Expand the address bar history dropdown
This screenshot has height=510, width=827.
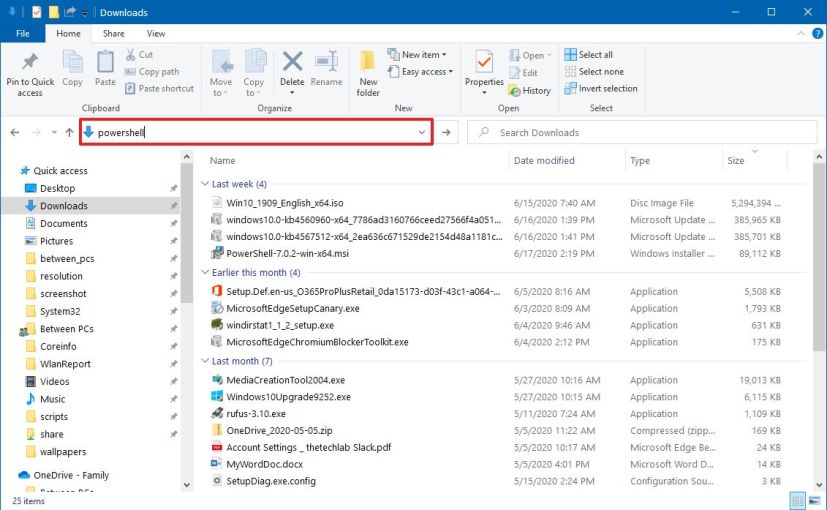pyautogui.click(x=421, y=132)
